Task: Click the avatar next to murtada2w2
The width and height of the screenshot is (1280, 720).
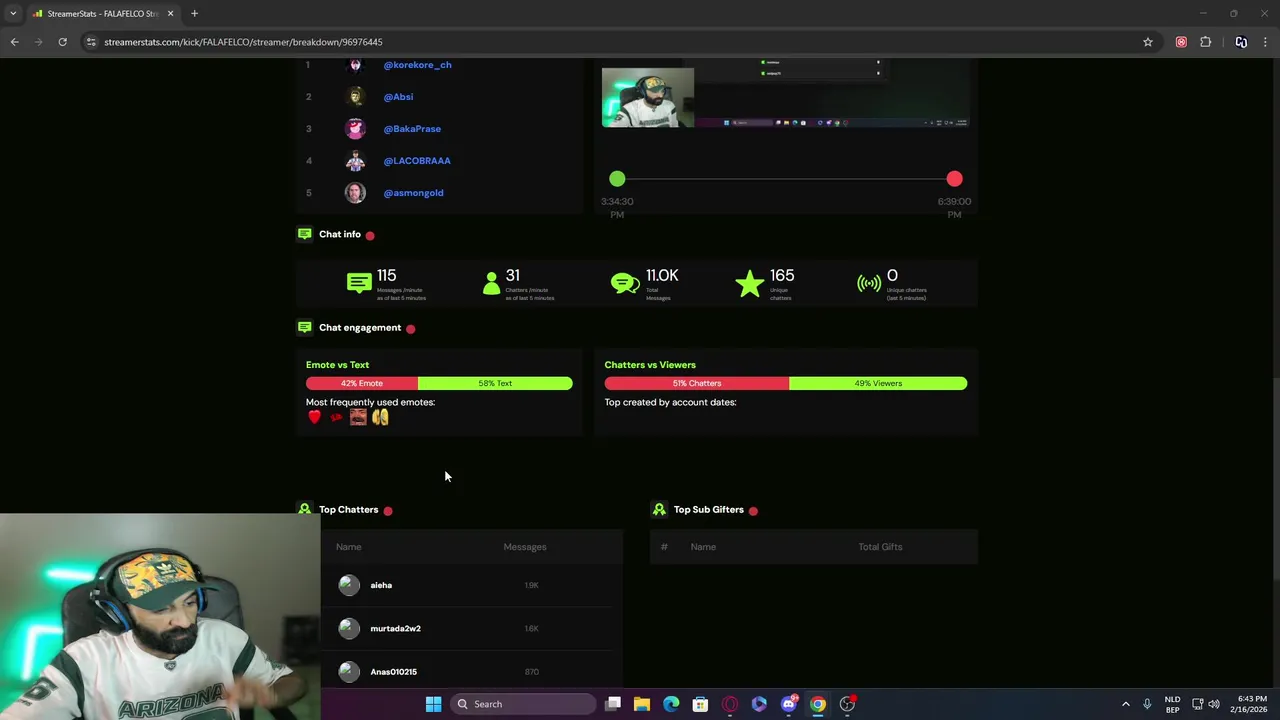Action: tap(349, 628)
